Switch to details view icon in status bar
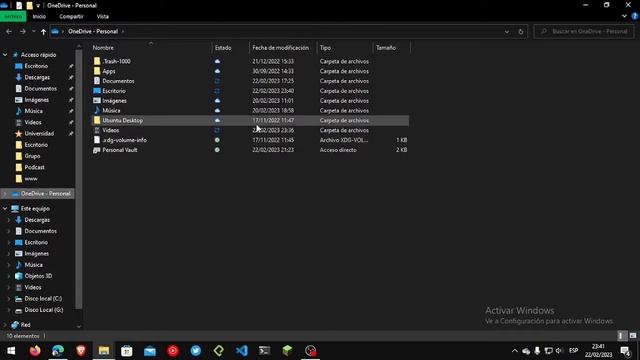 pos(621,336)
